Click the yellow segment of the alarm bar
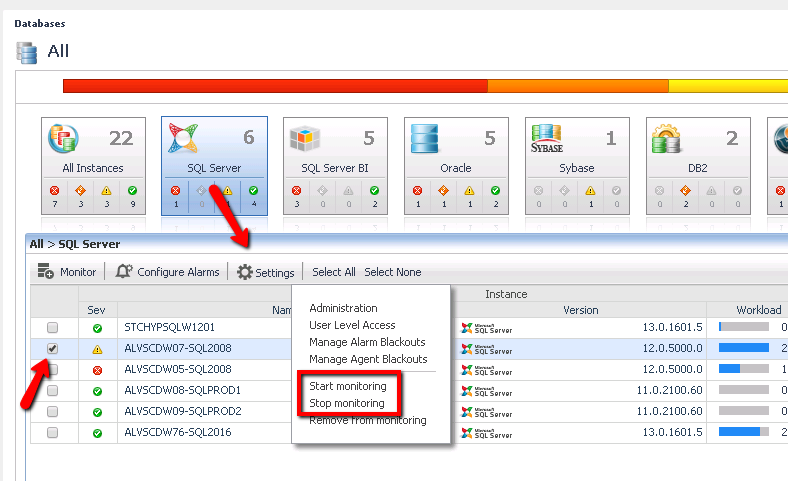Screen dimensions: 788x481 [x=728, y=86]
